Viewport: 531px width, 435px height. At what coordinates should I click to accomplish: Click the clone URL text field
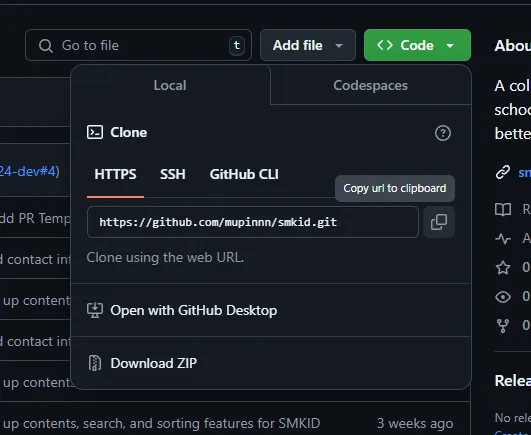(253, 222)
